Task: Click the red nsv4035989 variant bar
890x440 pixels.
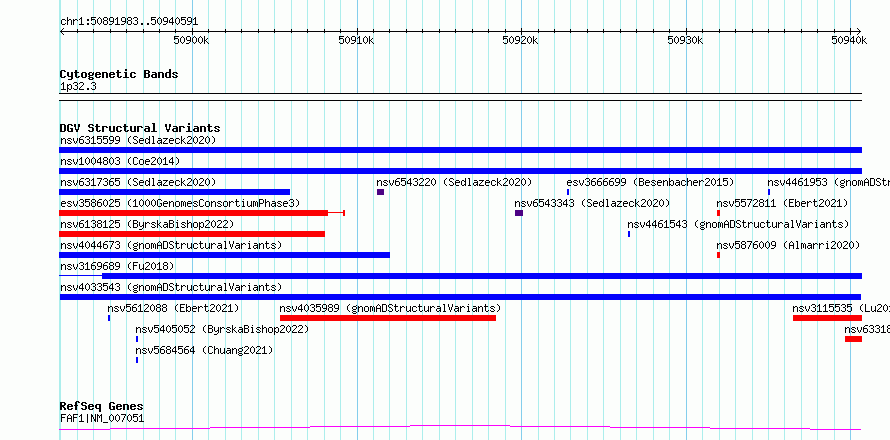Action: [388, 318]
